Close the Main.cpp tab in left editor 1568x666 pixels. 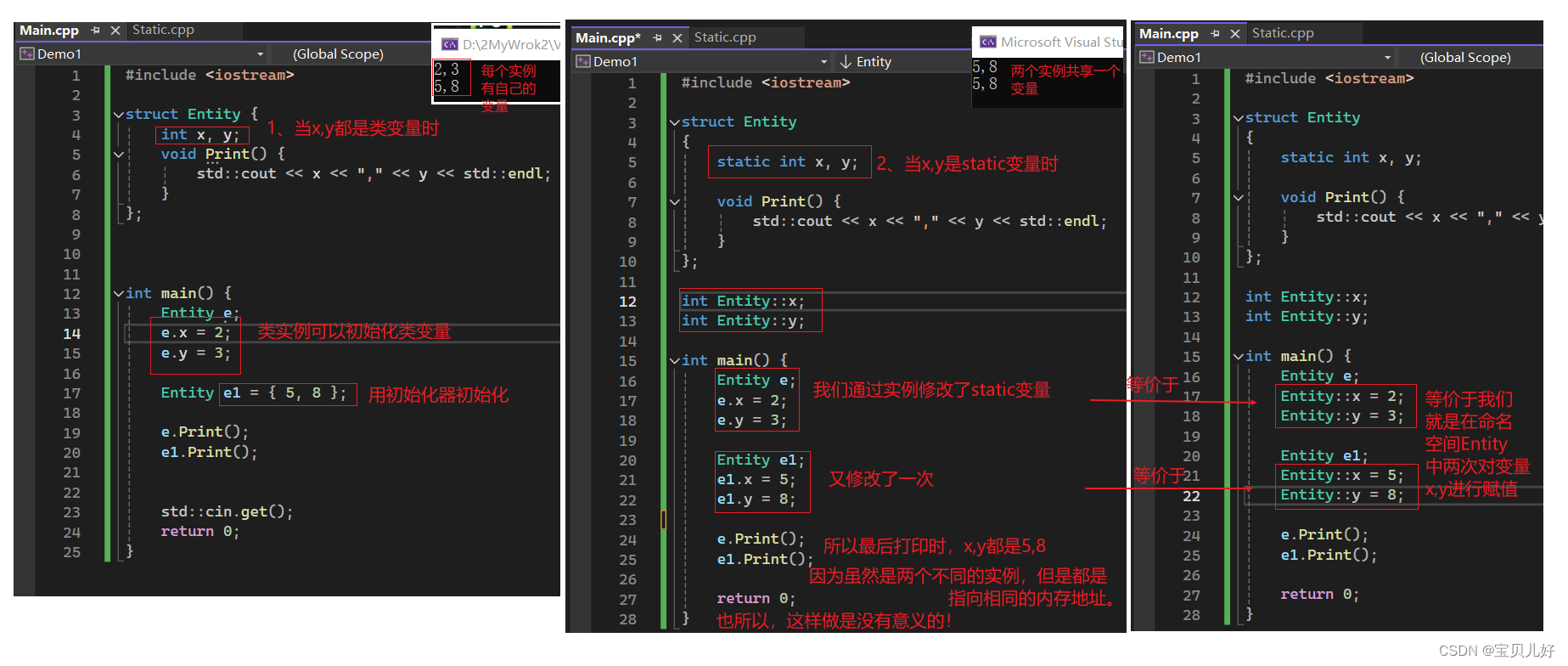pos(115,31)
